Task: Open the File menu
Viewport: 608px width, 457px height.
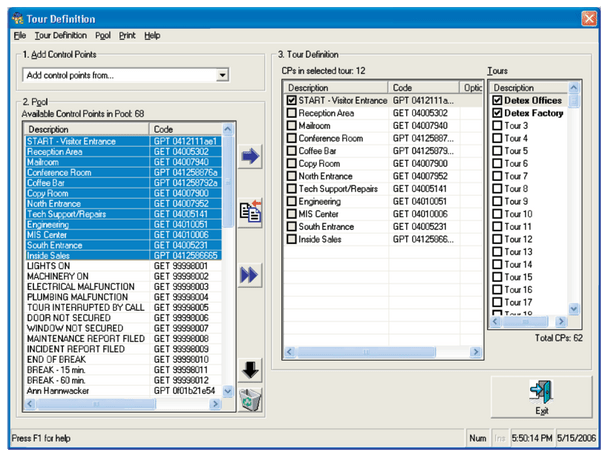Action: point(20,36)
